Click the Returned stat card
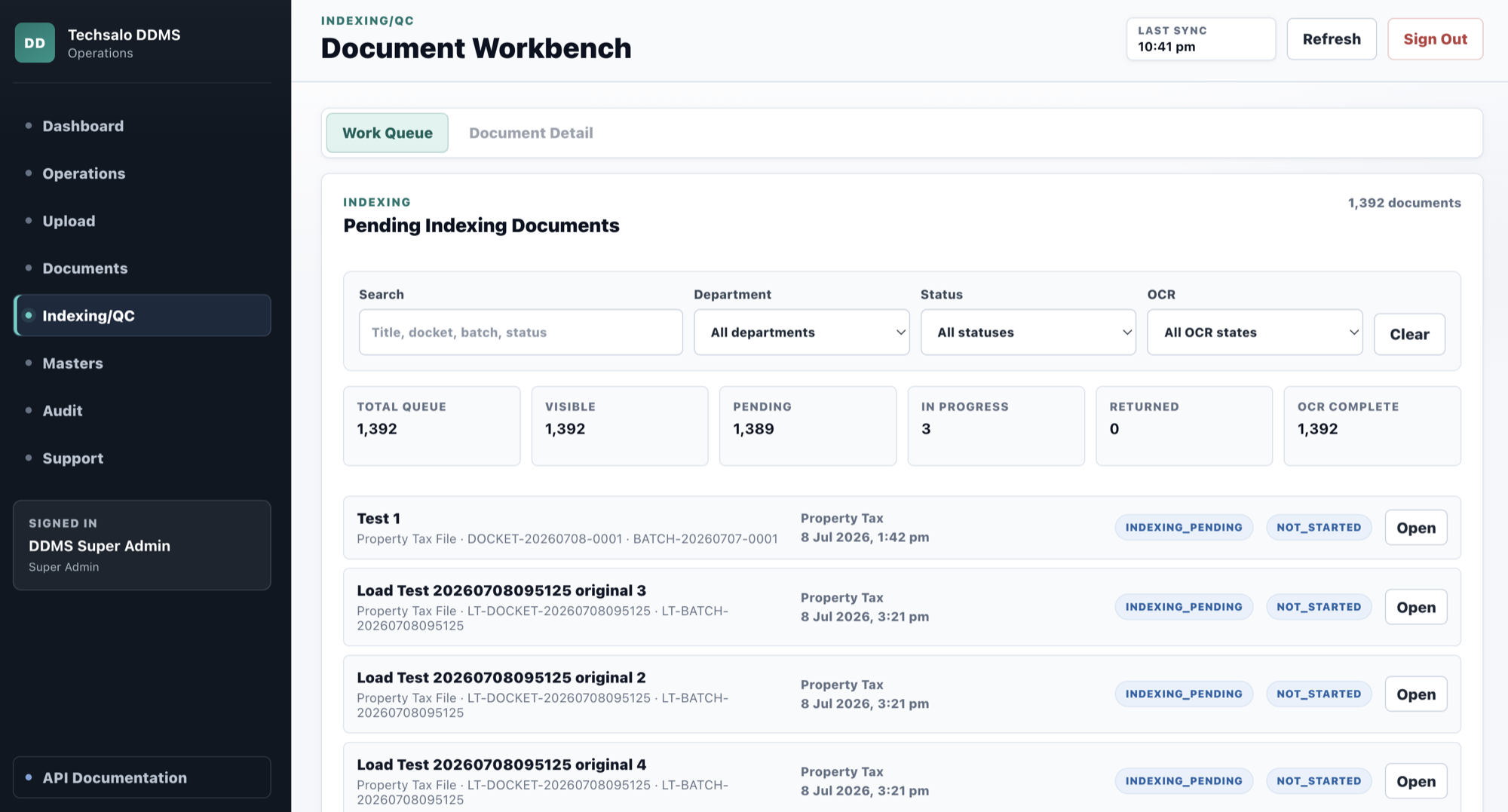The width and height of the screenshot is (1508, 812). (x=1184, y=426)
